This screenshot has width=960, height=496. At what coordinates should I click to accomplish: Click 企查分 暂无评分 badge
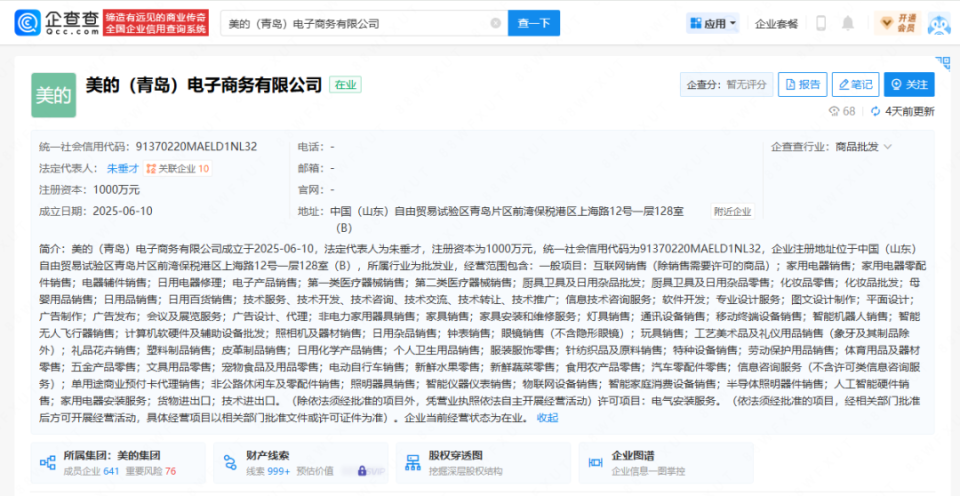727,85
